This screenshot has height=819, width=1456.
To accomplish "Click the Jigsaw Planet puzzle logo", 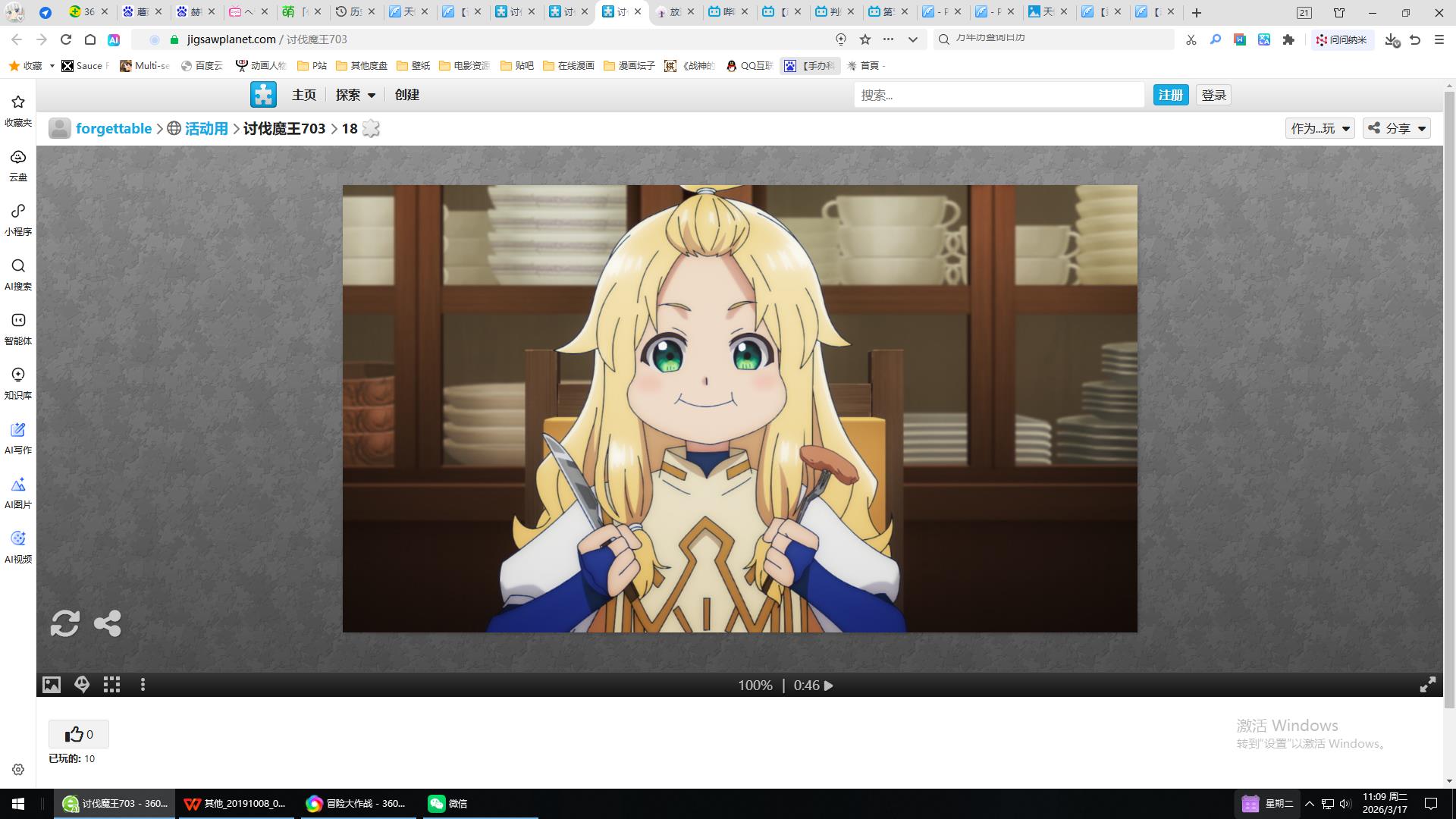I will [x=263, y=95].
